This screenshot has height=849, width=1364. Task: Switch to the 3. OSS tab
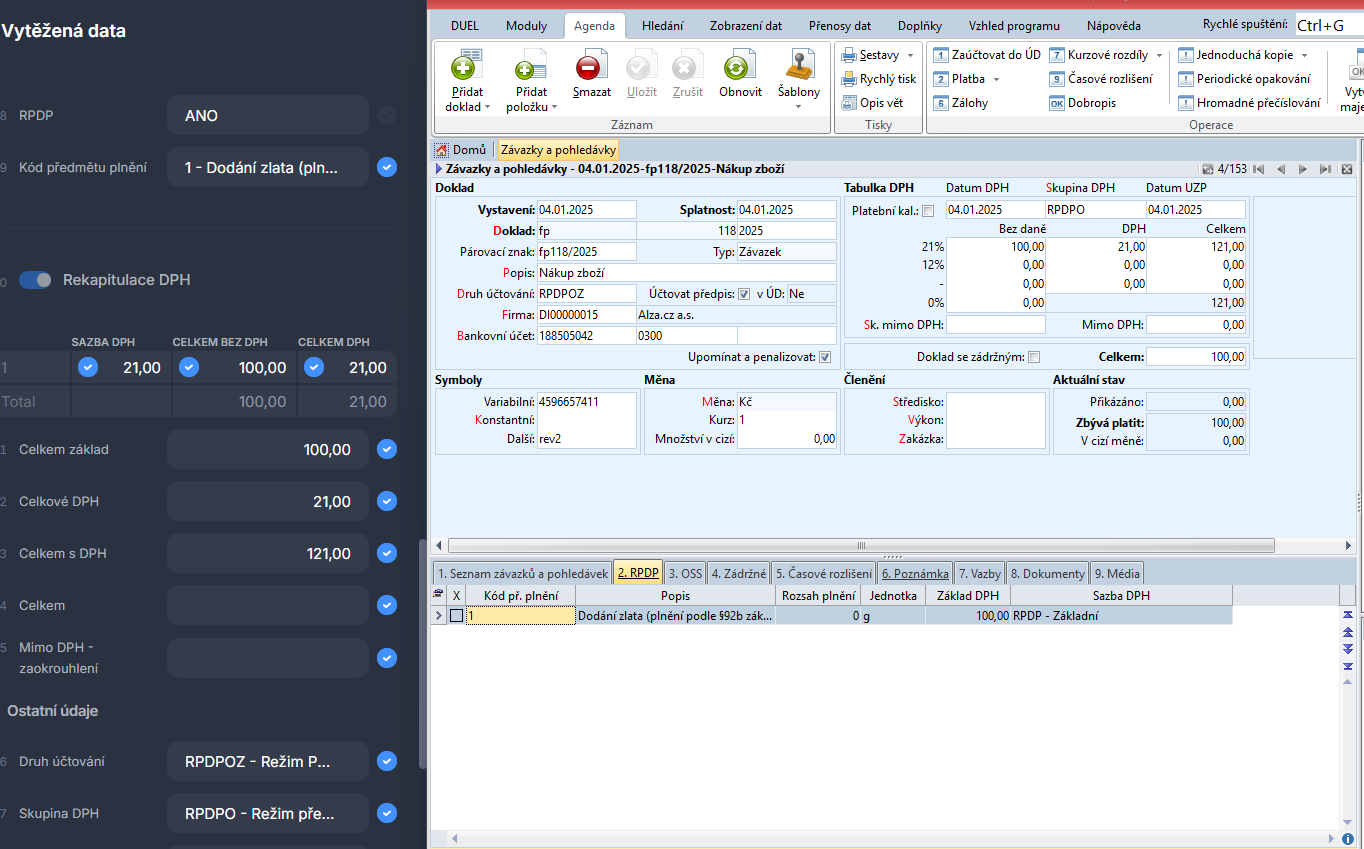685,573
